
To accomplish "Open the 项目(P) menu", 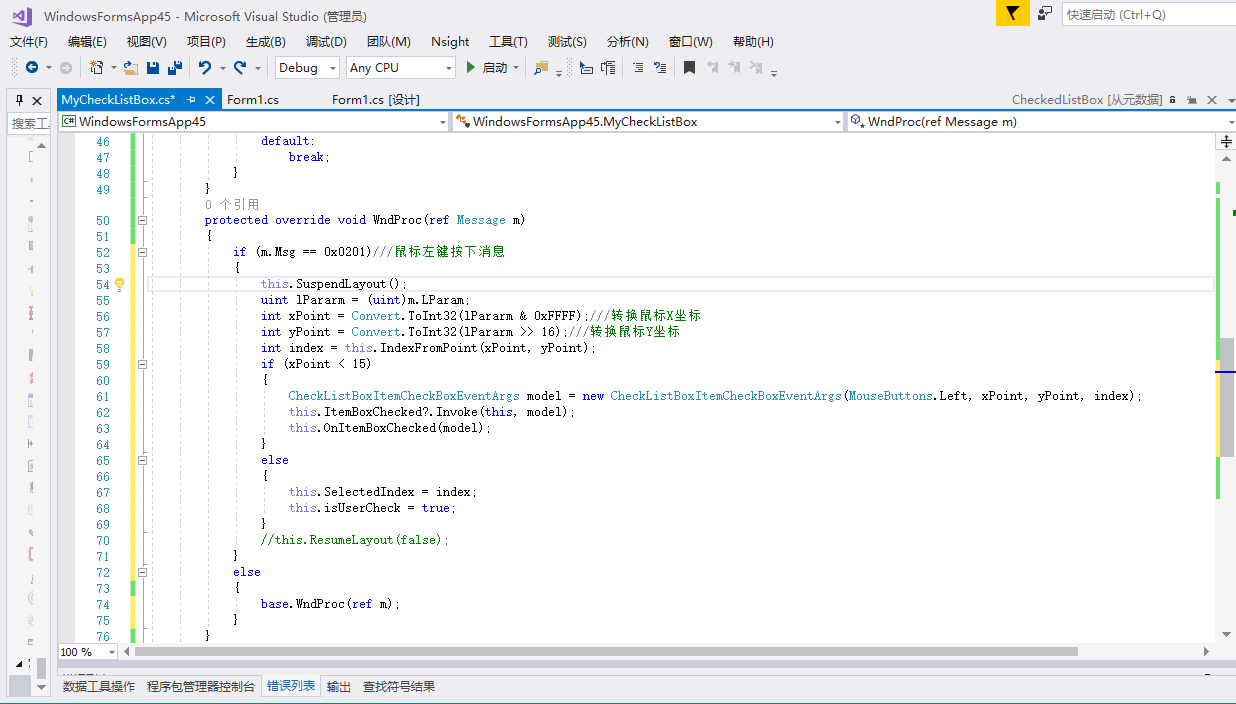I will click(x=206, y=41).
